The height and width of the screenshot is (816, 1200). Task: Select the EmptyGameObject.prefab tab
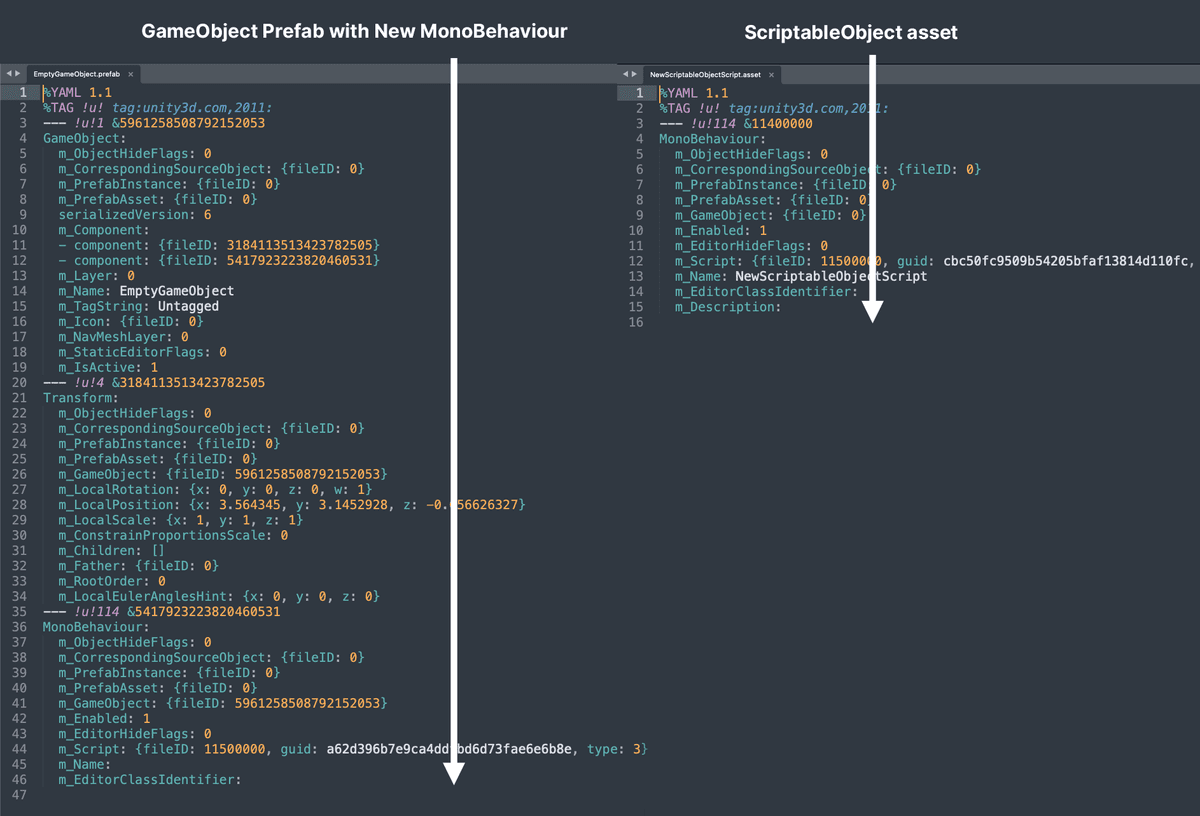coord(75,73)
